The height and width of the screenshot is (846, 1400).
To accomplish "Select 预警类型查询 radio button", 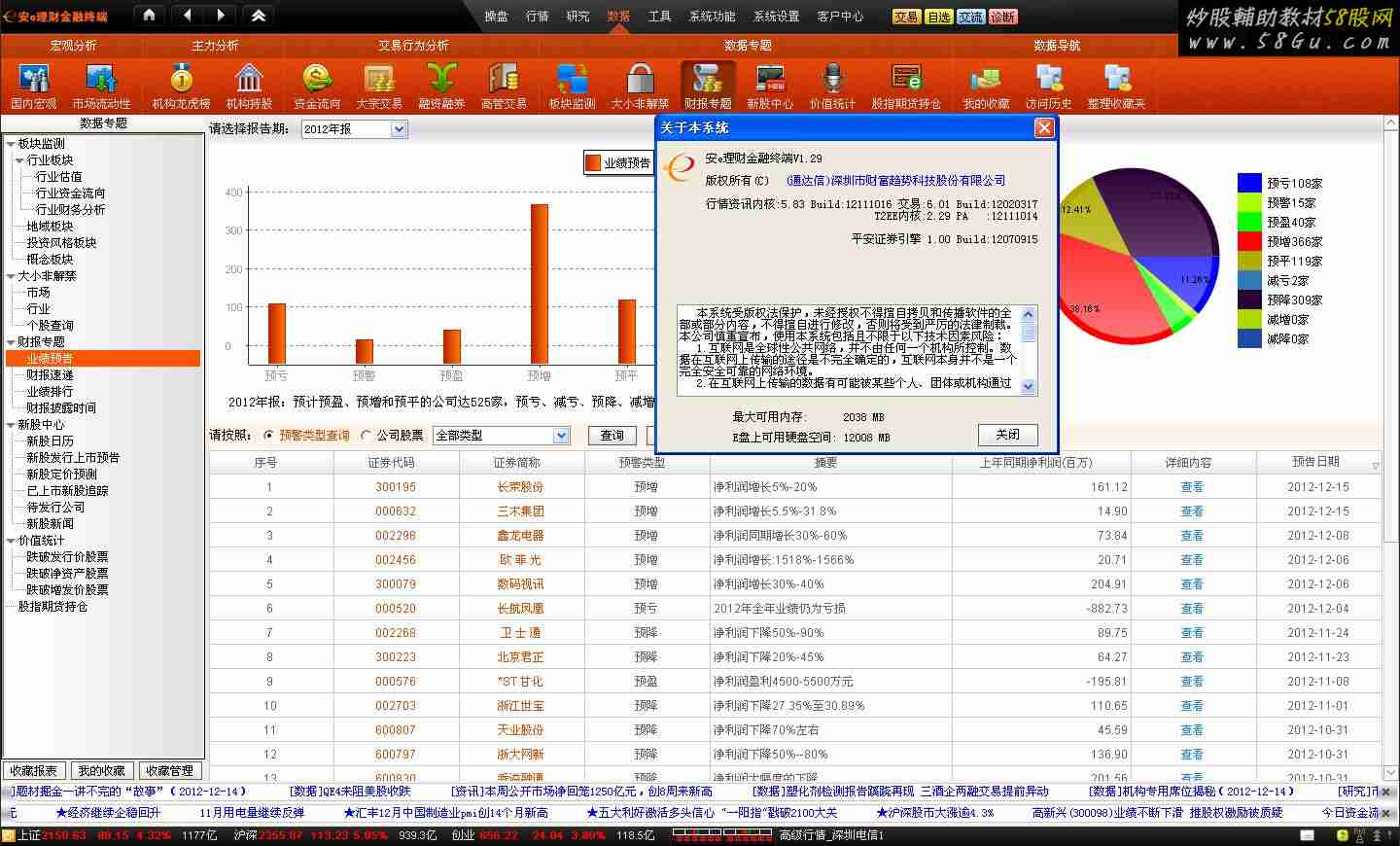I will [269, 436].
